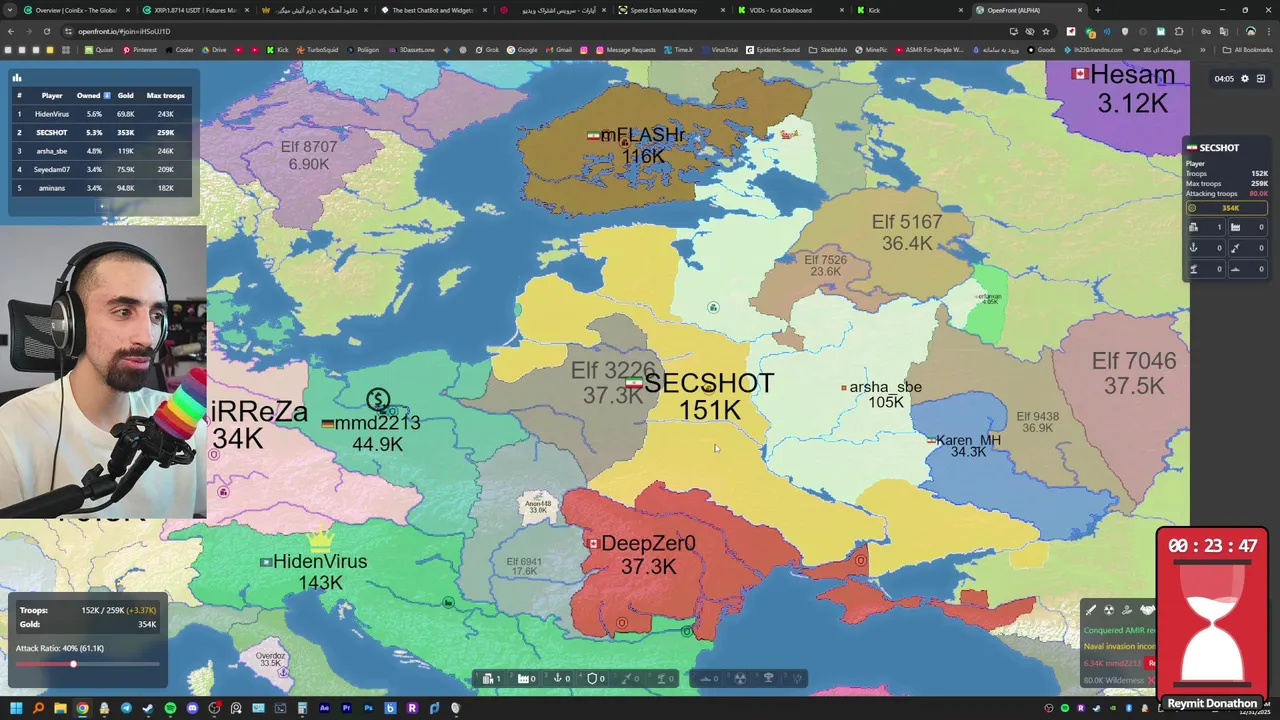Viewport: 1280px width, 720px height.
Task: Open After Effects from the taskbar
Action: 324,708
